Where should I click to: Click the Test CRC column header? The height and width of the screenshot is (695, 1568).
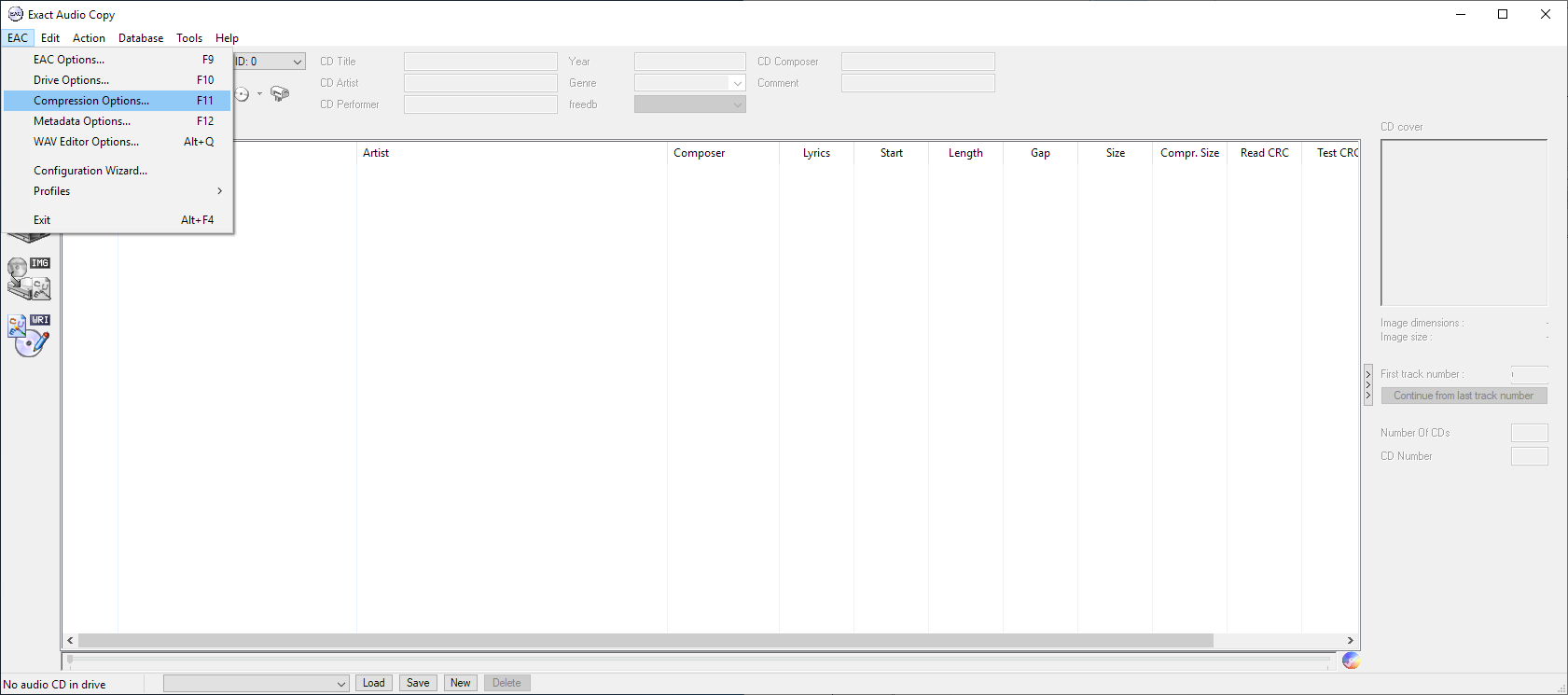[1331, 153]
